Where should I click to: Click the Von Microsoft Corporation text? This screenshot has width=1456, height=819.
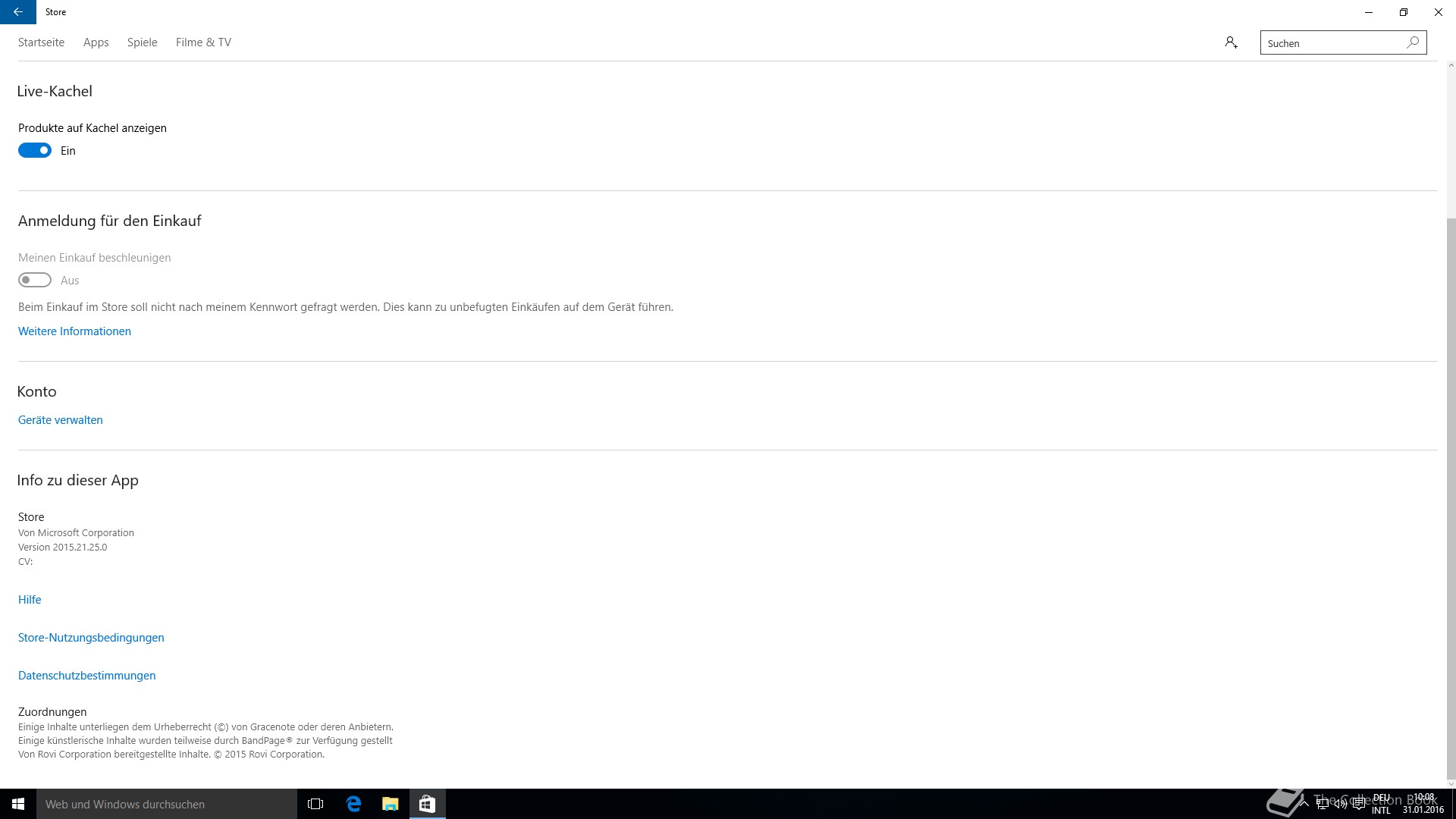[76, 532]
